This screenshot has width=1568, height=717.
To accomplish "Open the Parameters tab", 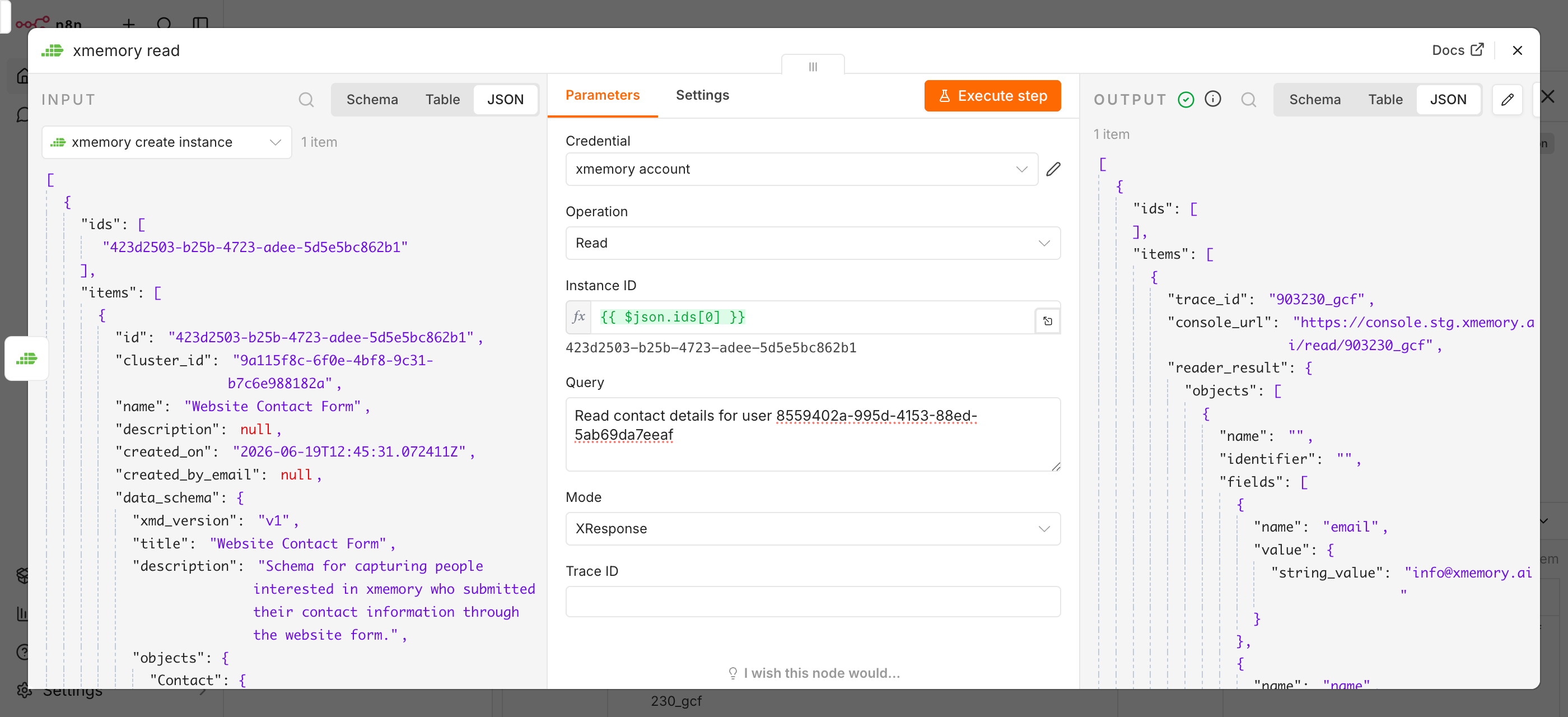I will pos(602,96).
